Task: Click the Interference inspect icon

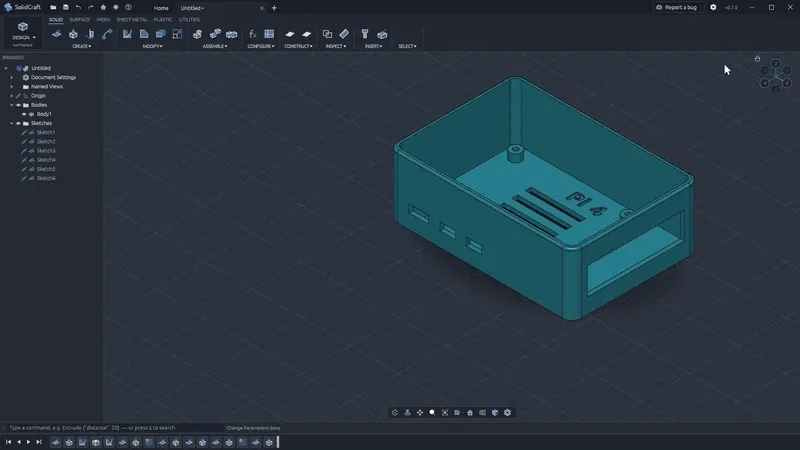Action: point(327,34)
